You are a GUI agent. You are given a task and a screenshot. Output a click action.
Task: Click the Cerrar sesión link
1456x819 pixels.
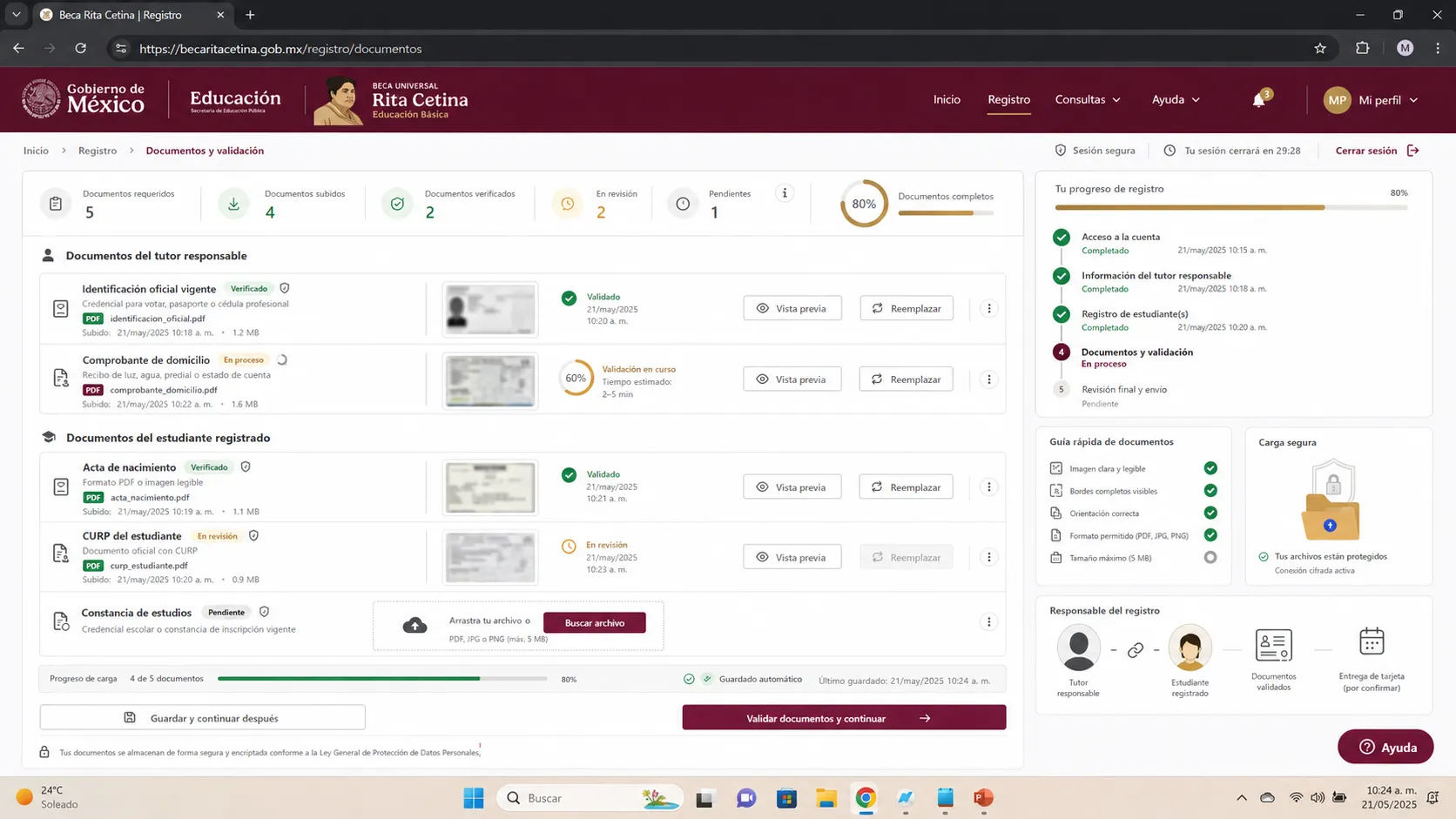coord(1366,151)
